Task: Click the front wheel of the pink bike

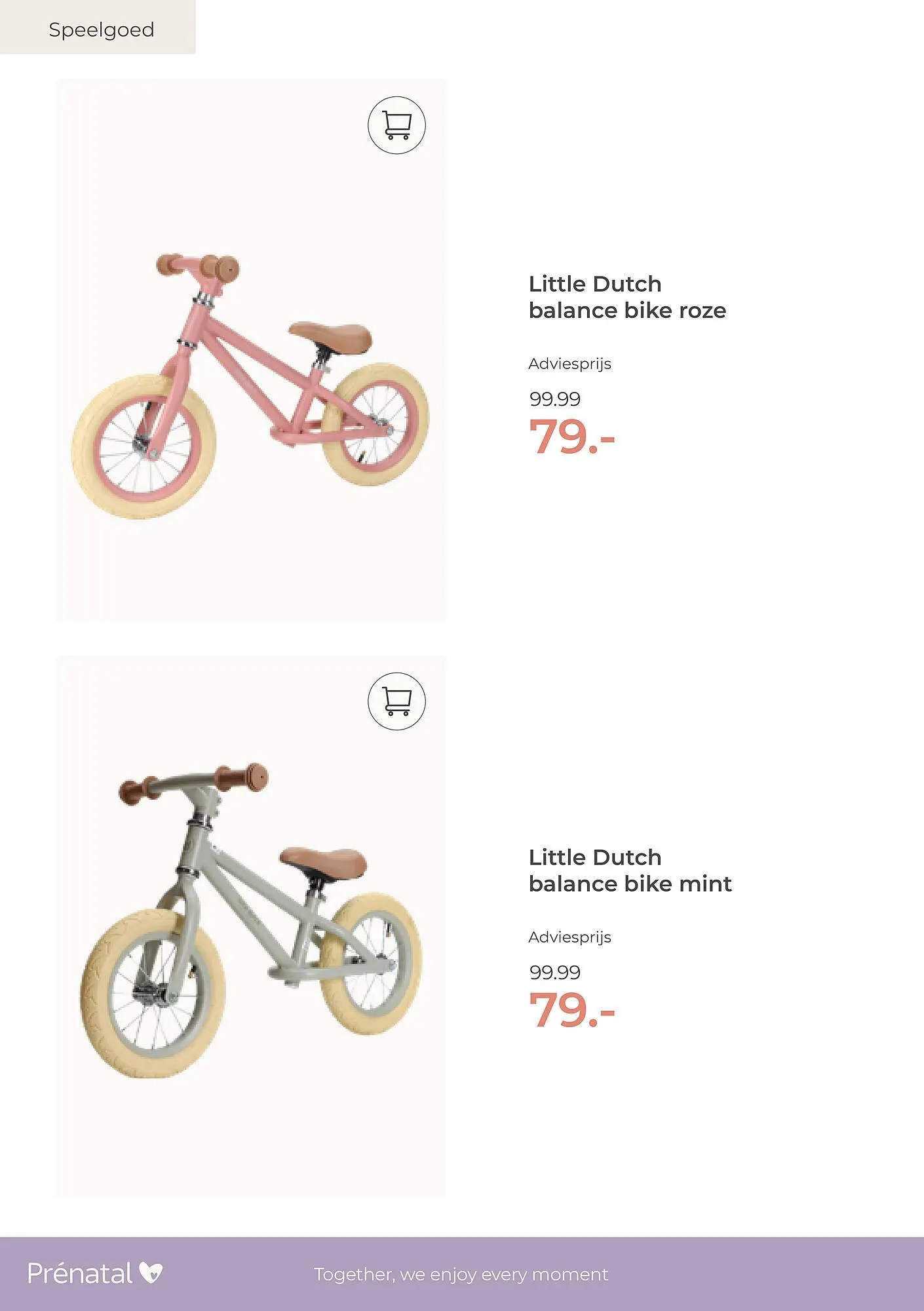Action: point(144,446)
